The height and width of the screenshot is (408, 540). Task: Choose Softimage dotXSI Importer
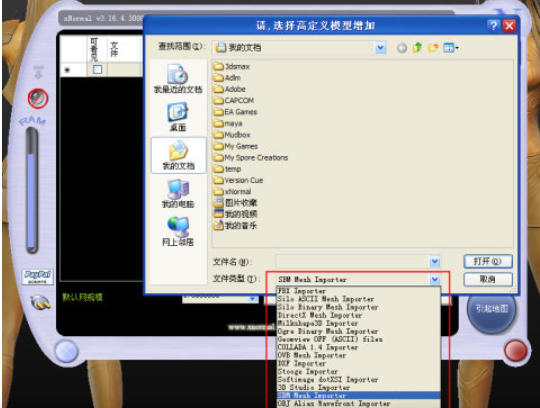358,379
